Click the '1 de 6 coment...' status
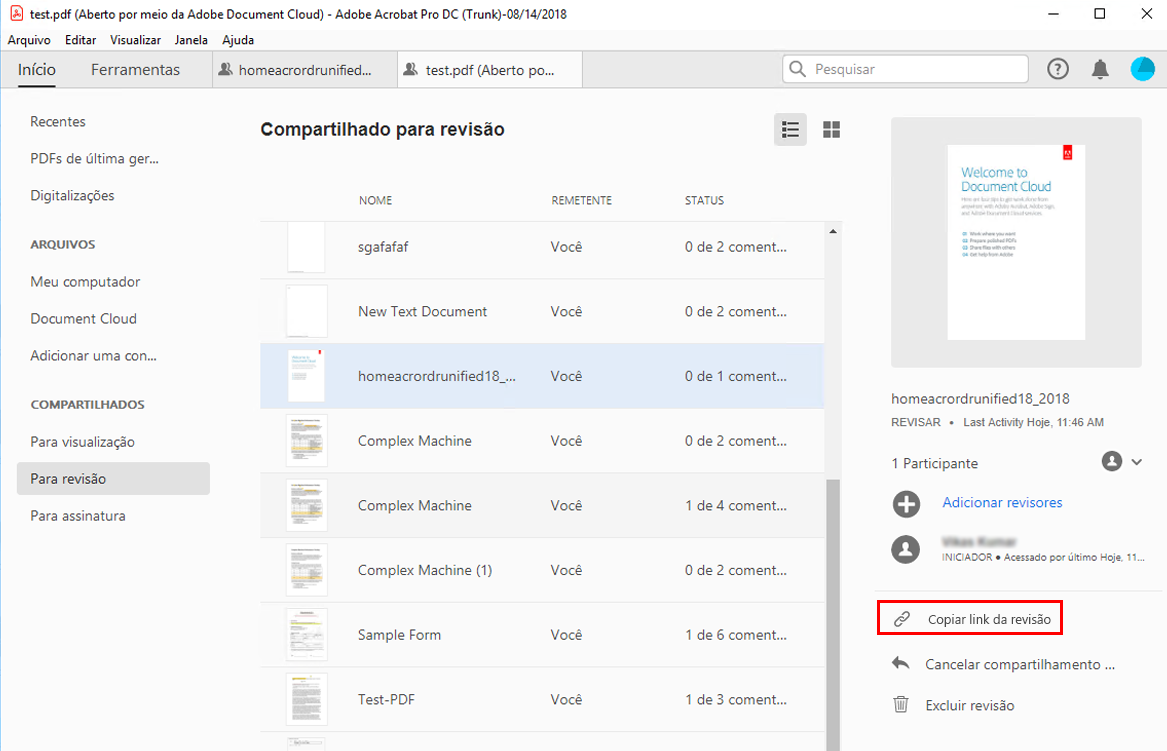The width and height of the screenshot is (1167, 751). [x=735, y=635]
